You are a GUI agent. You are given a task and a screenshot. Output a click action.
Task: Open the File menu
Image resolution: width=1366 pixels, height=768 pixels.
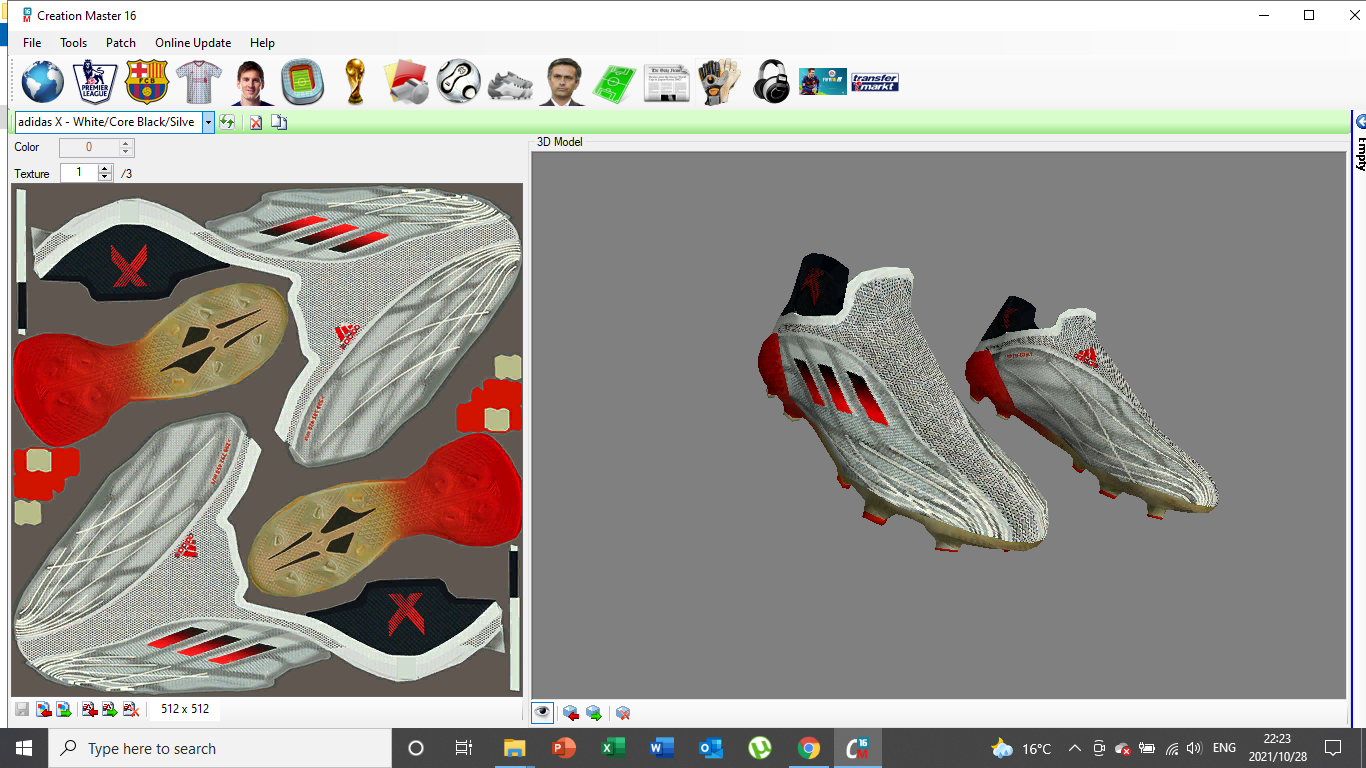[32, 43]
